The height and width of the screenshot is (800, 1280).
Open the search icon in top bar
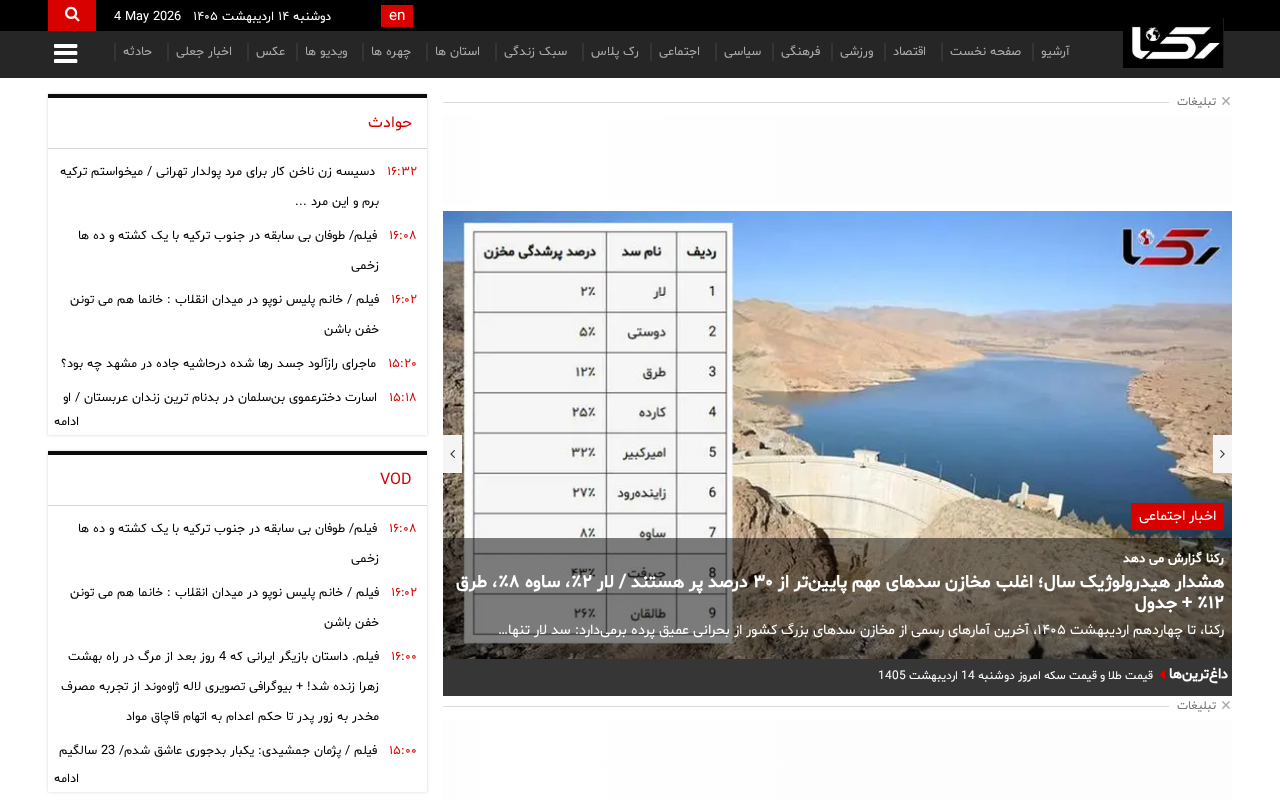coord(72,15)
